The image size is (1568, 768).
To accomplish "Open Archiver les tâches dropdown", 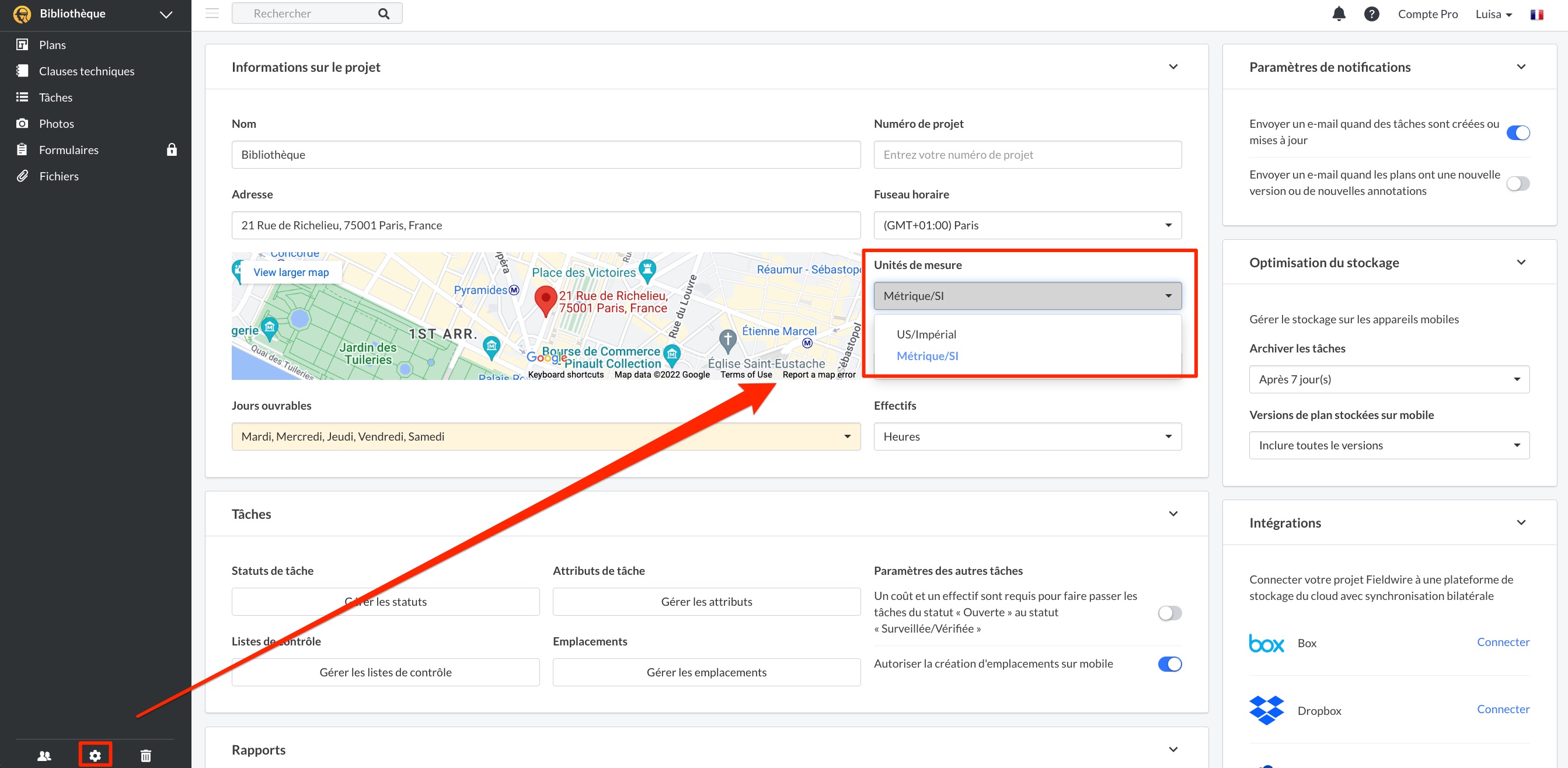I will [1388, 379].
